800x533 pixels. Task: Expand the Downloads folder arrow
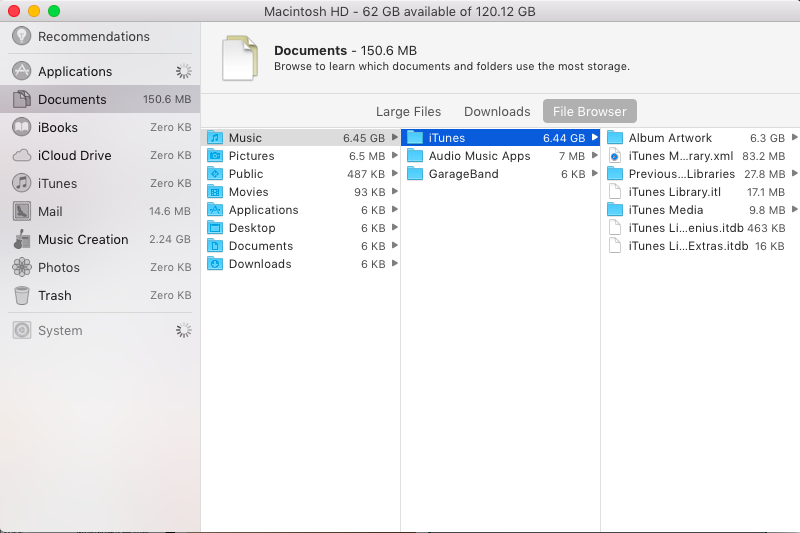click(x=394, y=263)
